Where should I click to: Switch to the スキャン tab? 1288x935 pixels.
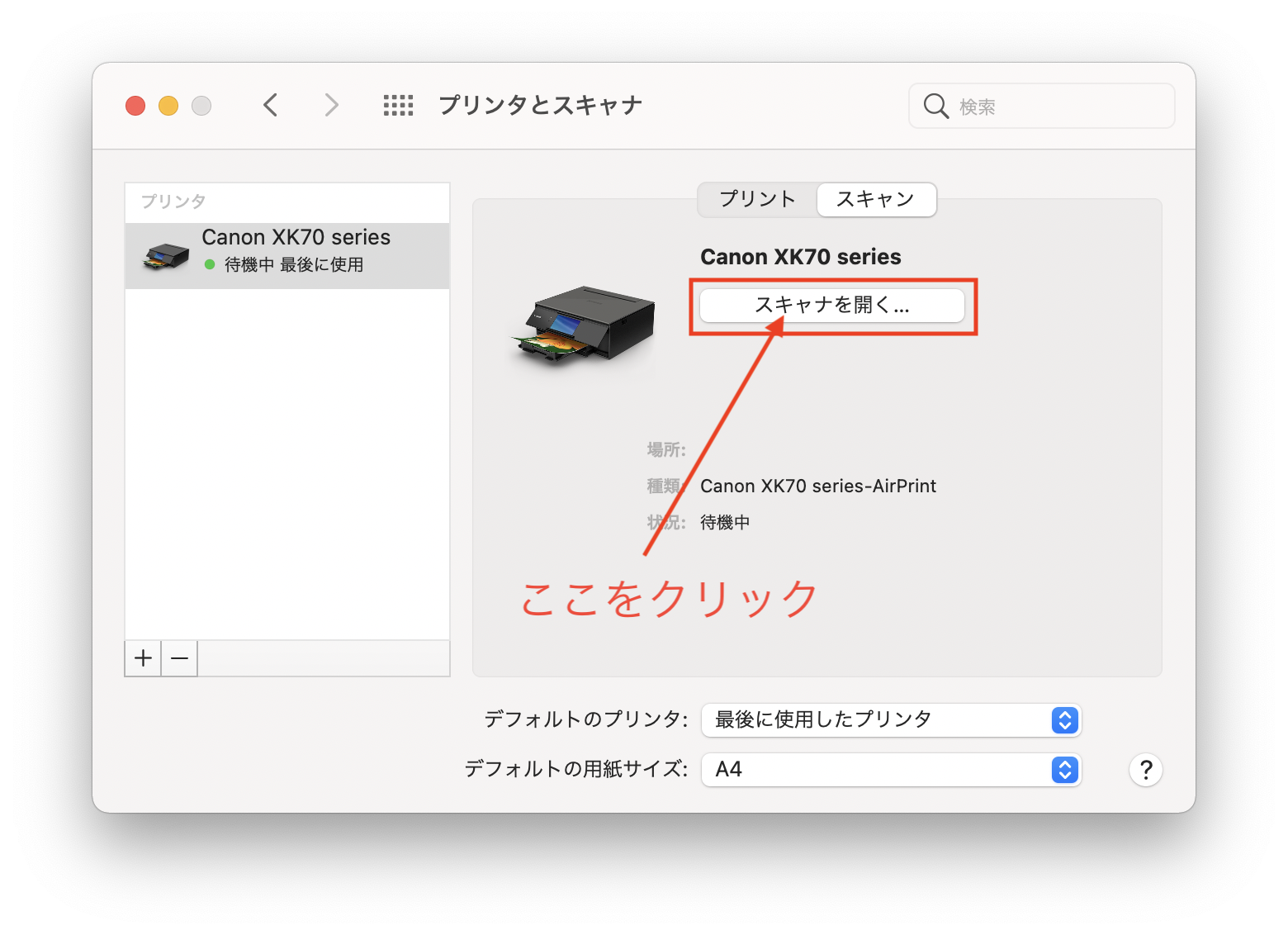coord(876,199)
